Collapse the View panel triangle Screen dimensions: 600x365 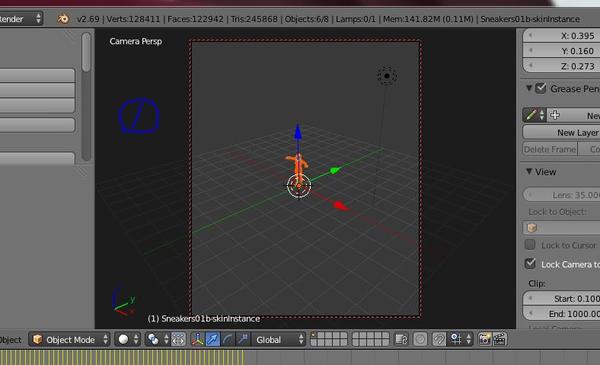pos(529,171)
